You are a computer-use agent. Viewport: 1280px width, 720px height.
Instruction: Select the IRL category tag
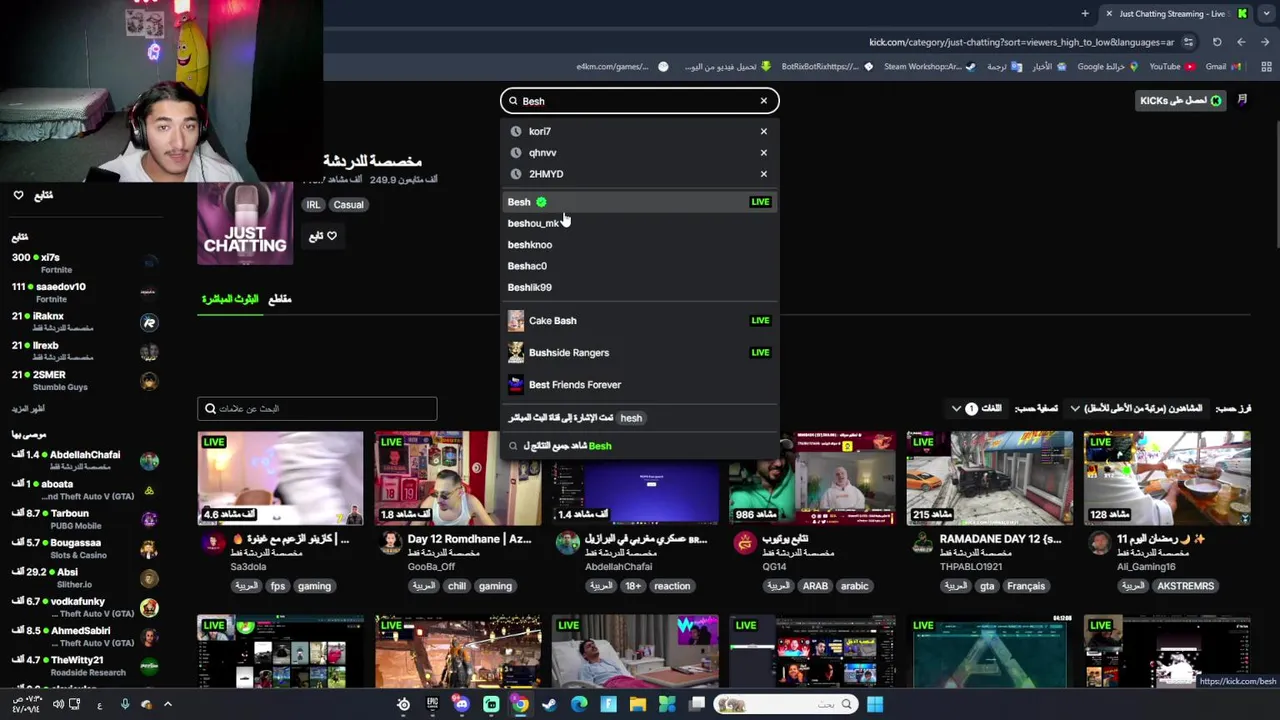pyautogui.click(x=313, y=205)
